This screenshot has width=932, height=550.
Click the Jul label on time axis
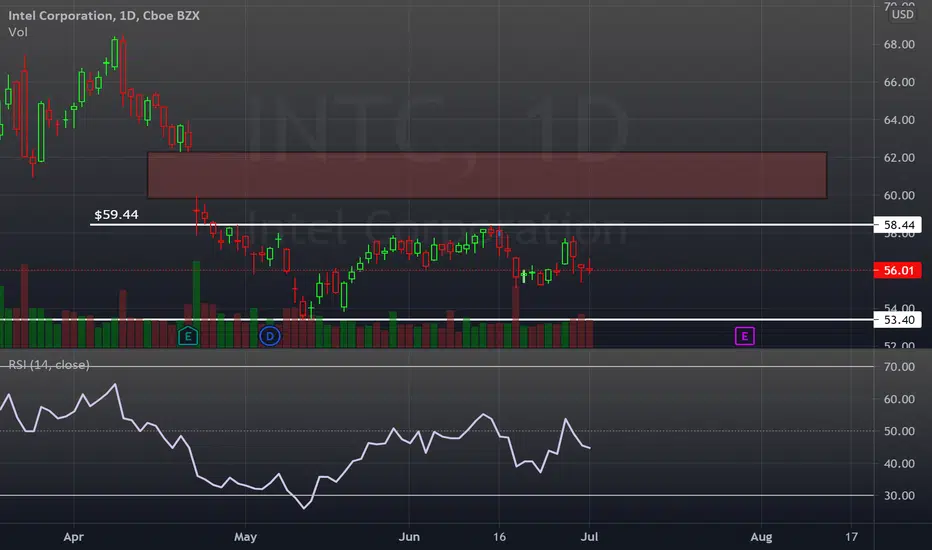click(x=589, y=537)
